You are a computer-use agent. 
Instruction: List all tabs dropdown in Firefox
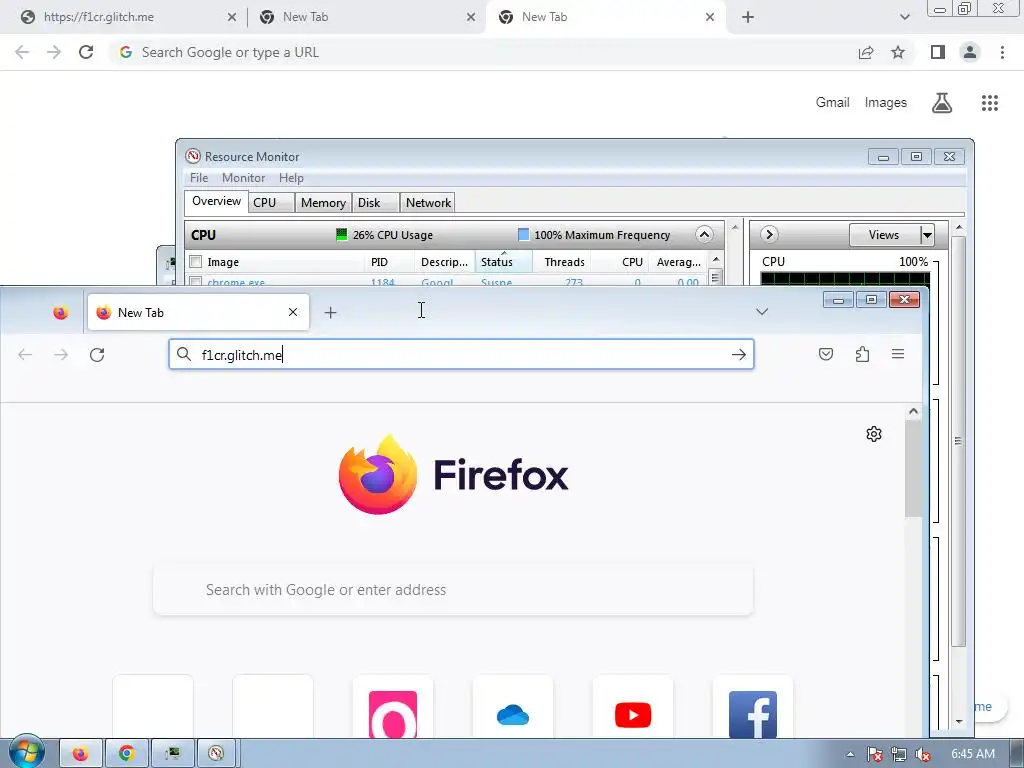762,312
